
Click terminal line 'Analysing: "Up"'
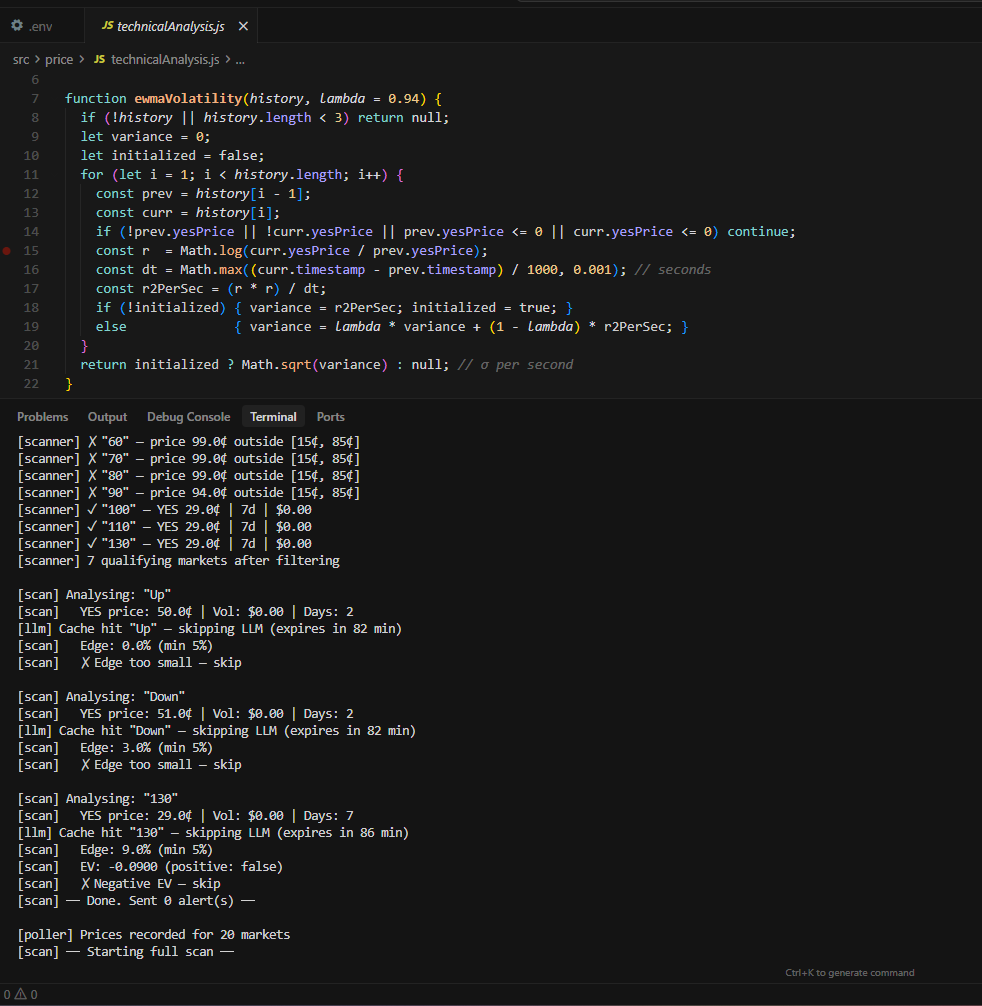(x=94, y=595)
